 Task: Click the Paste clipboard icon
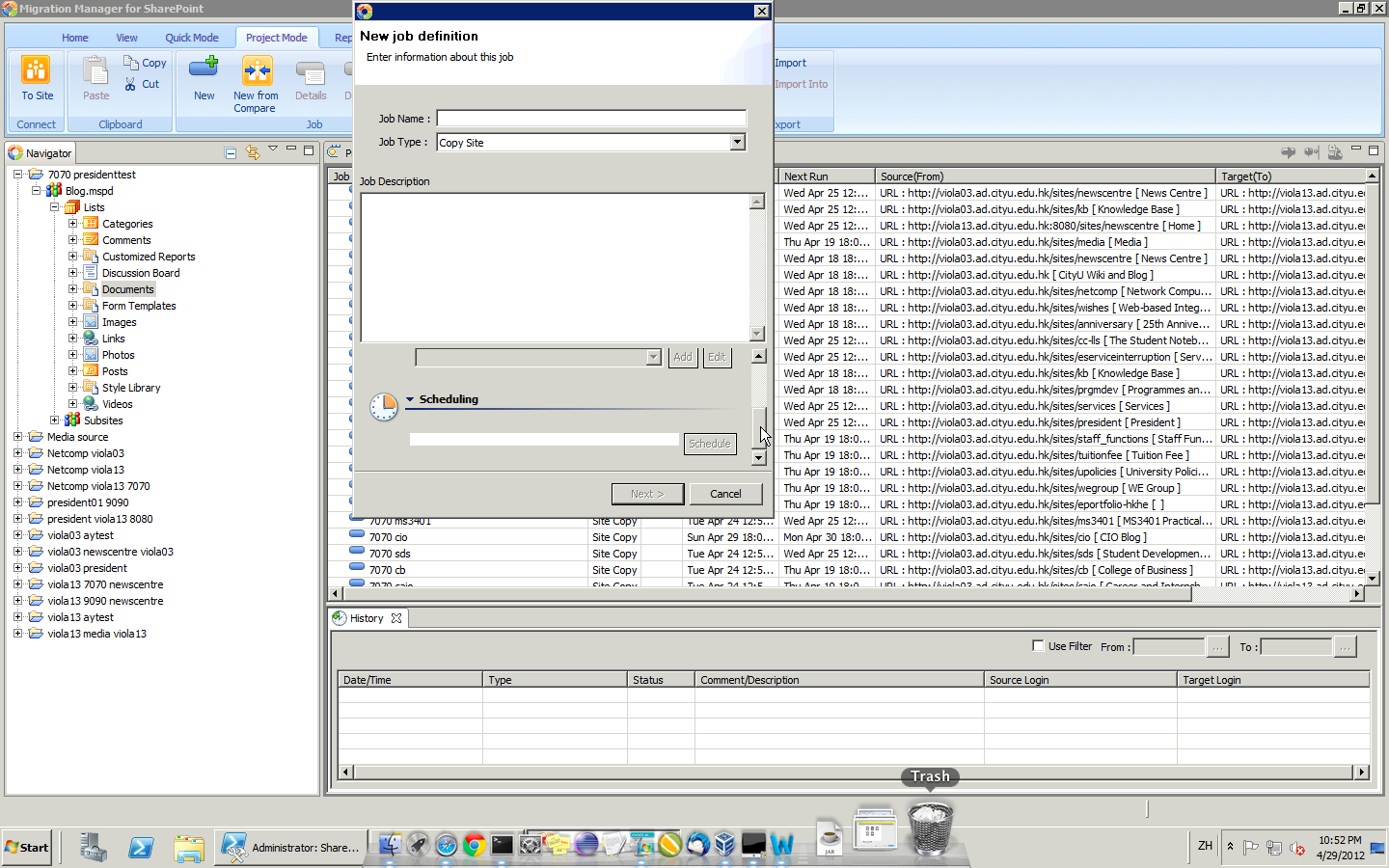pos(95,70)
